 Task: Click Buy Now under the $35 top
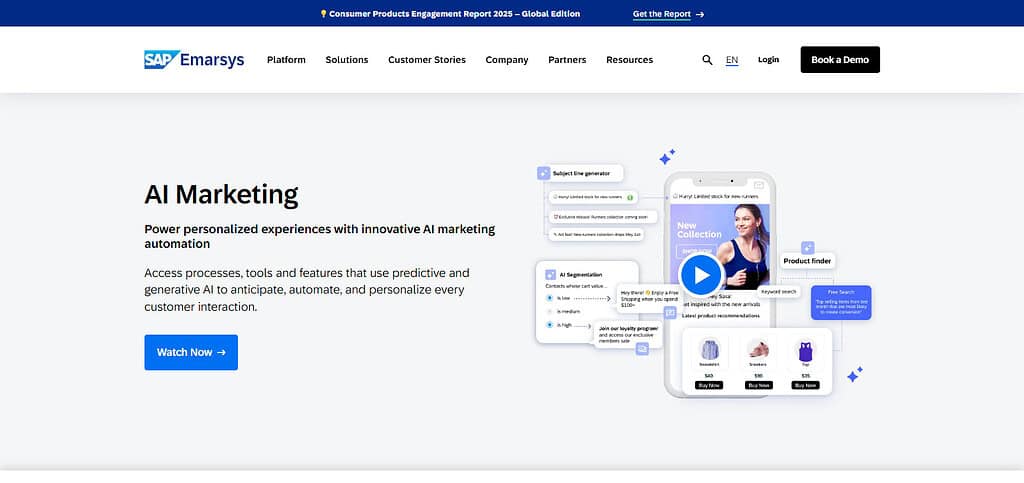[x=805, y=385]
